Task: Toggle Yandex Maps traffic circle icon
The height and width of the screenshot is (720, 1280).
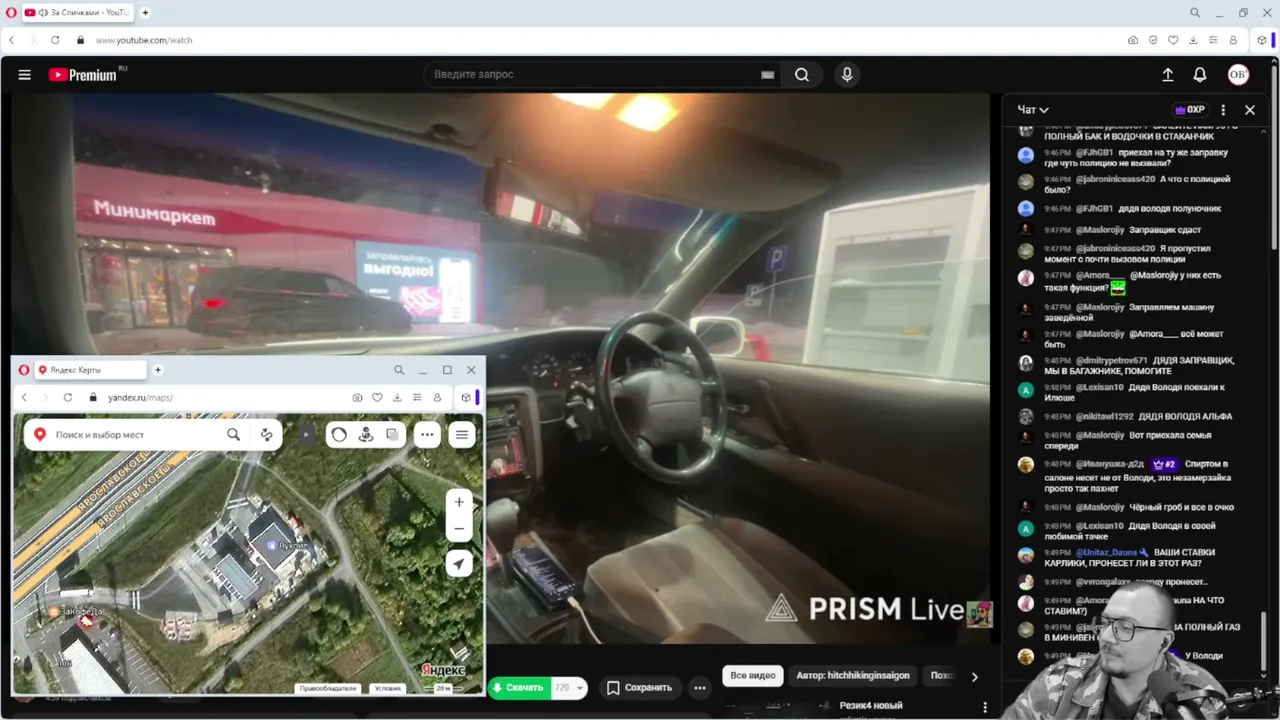Action: pyautogui.click(x=339, y=435)
